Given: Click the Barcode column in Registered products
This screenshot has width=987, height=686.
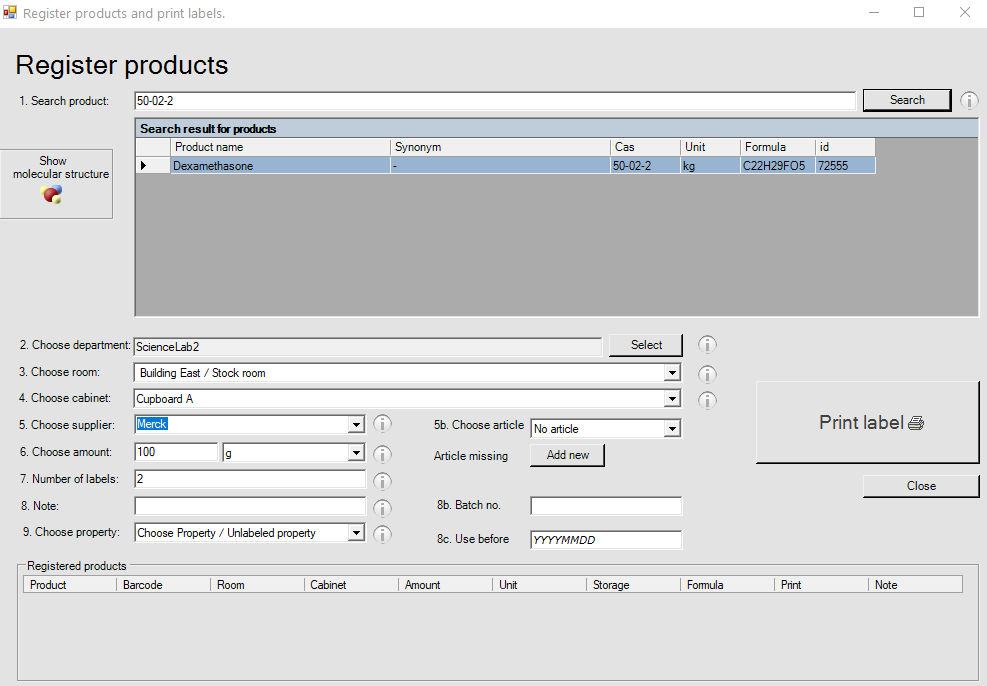Looking at the screenshot, I should [163, 585].
